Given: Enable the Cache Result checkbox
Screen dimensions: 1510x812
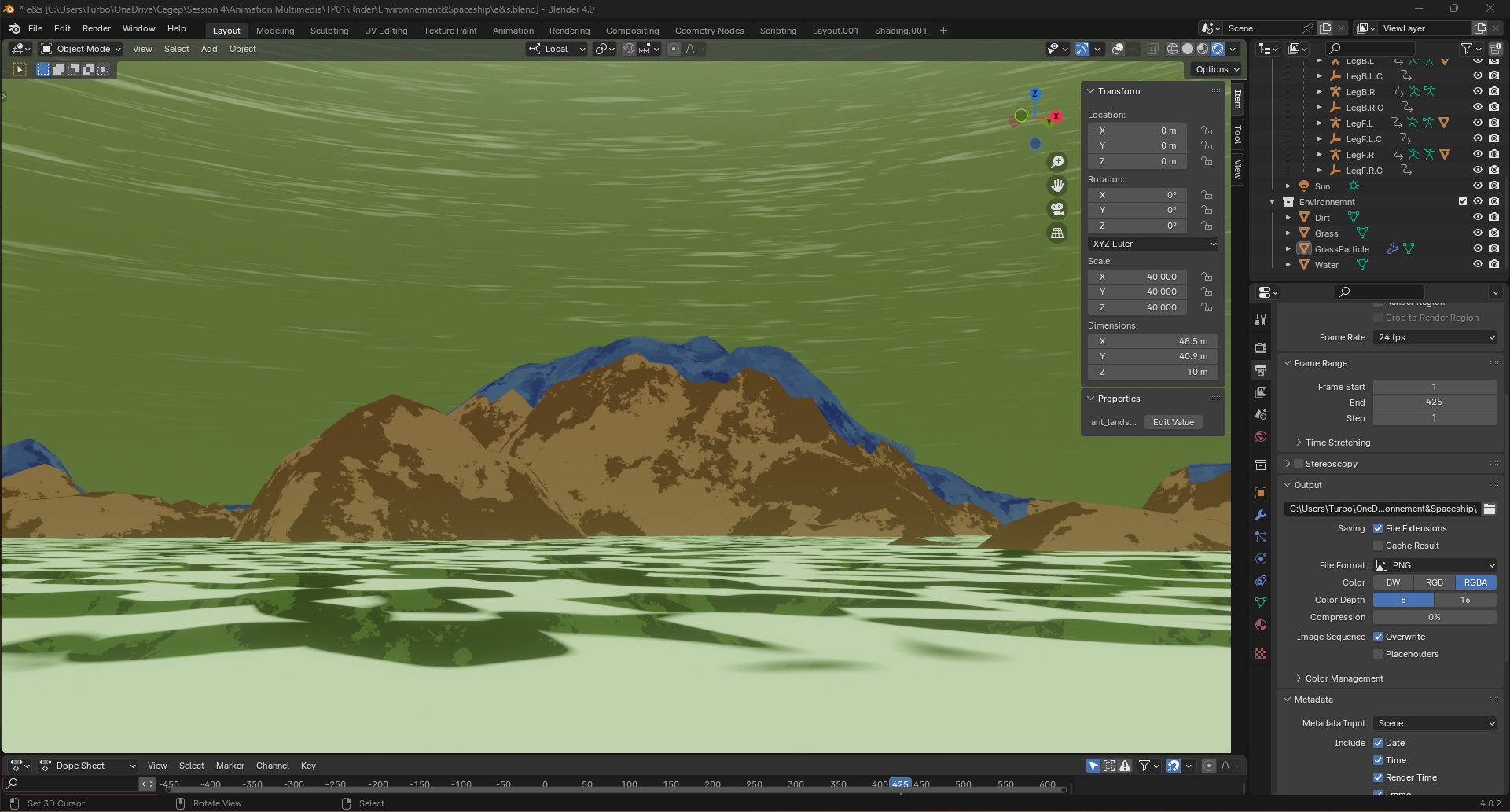Looking at the screenshot, I should tap(1378, 546).
